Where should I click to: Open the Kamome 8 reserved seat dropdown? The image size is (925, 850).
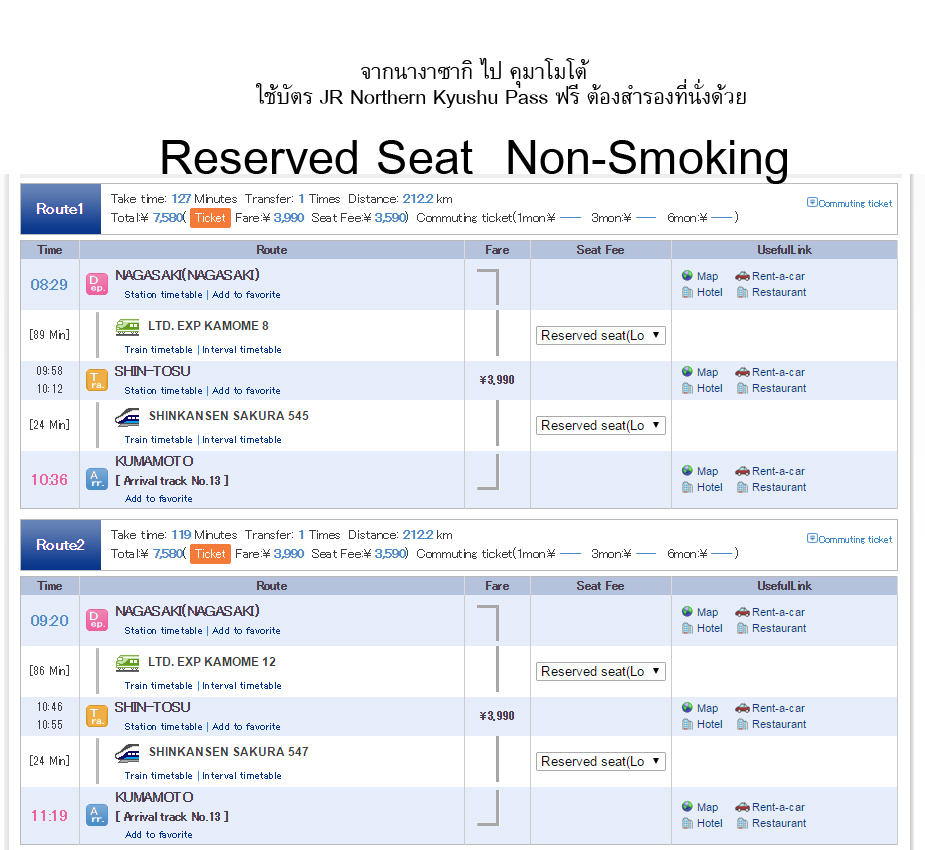pyautogui.click(x=600, y=336)
